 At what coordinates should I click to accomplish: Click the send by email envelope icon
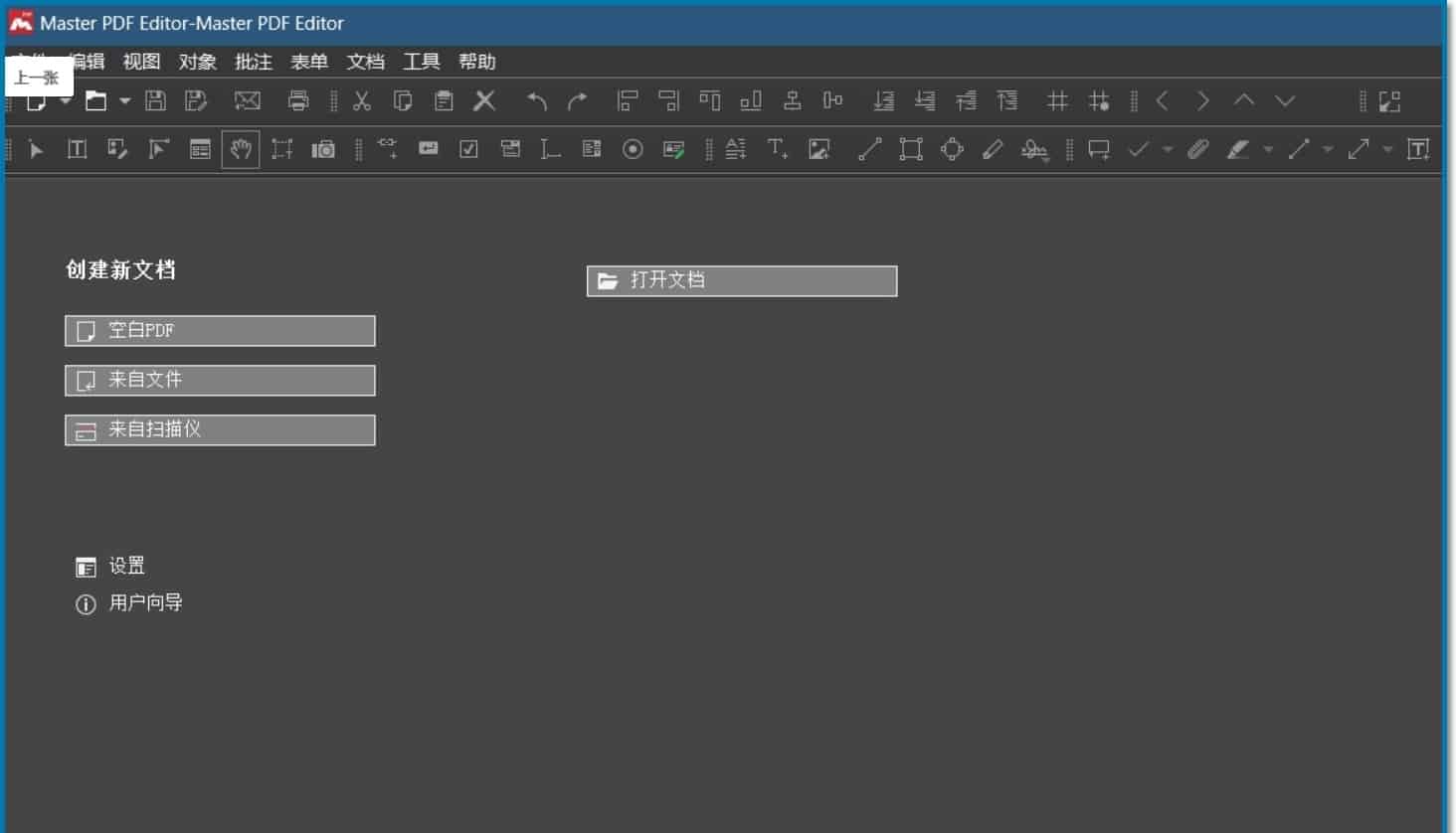[x=247, y=100]
